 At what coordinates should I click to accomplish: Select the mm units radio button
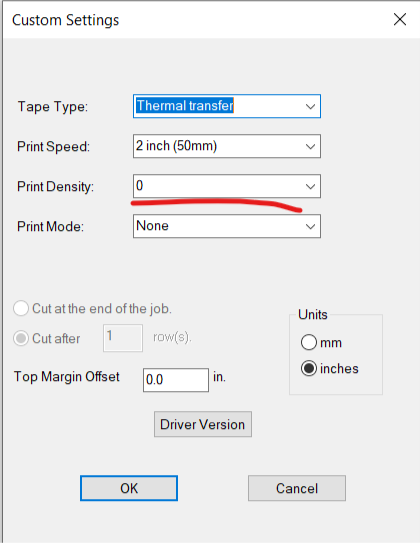[x=309, y=342]
